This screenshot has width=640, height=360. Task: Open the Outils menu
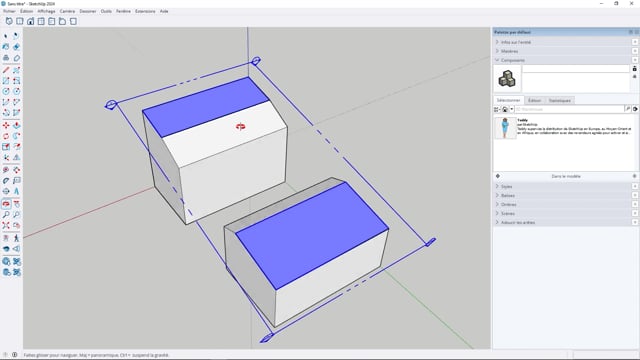(x=106, y=11)
